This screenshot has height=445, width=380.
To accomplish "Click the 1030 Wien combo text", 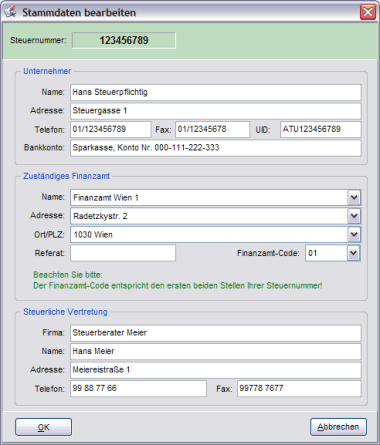I will [93, 235].
